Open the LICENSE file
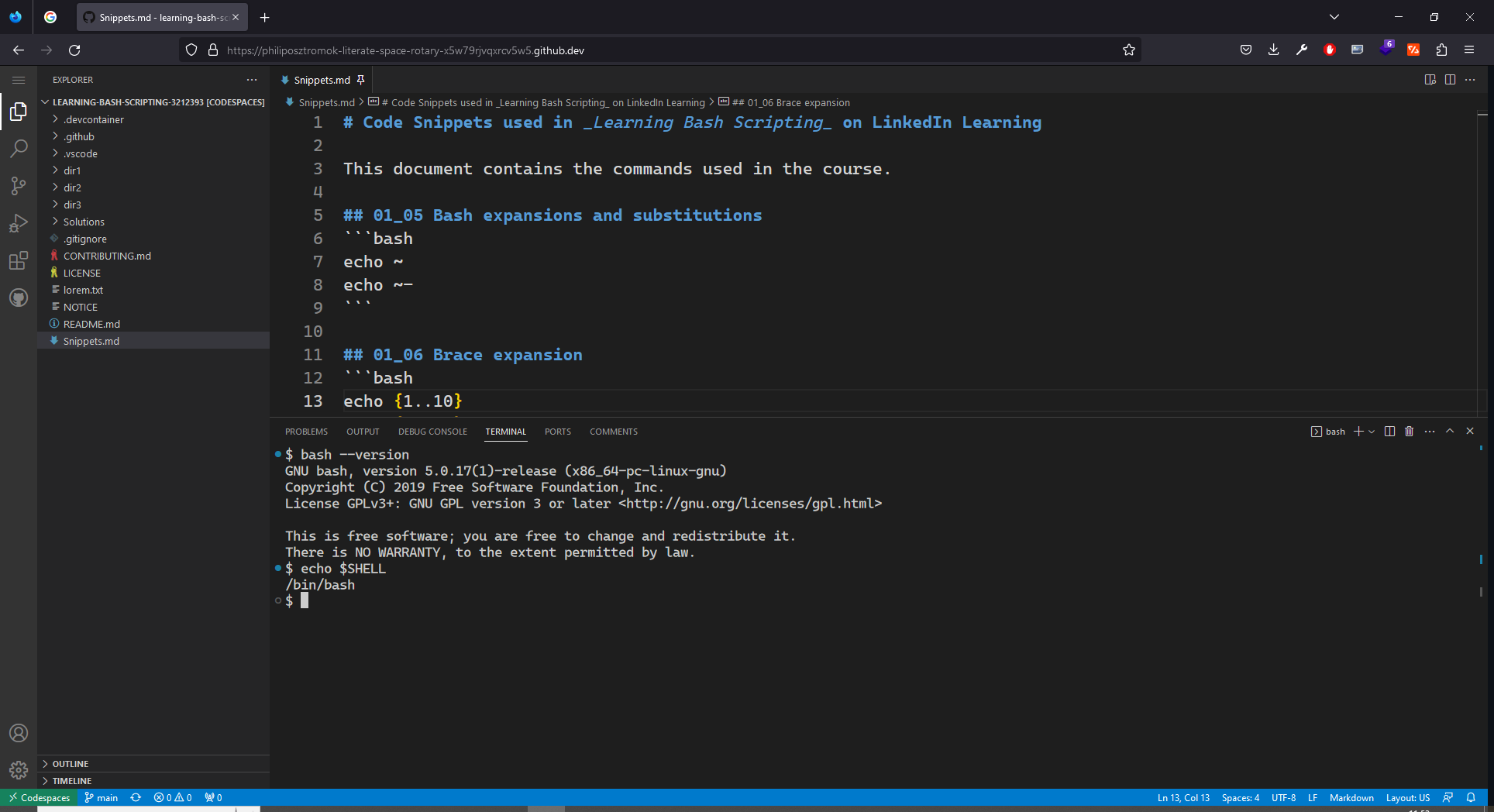This screenshot has height=812, width=1494. [x=153, y=273]
